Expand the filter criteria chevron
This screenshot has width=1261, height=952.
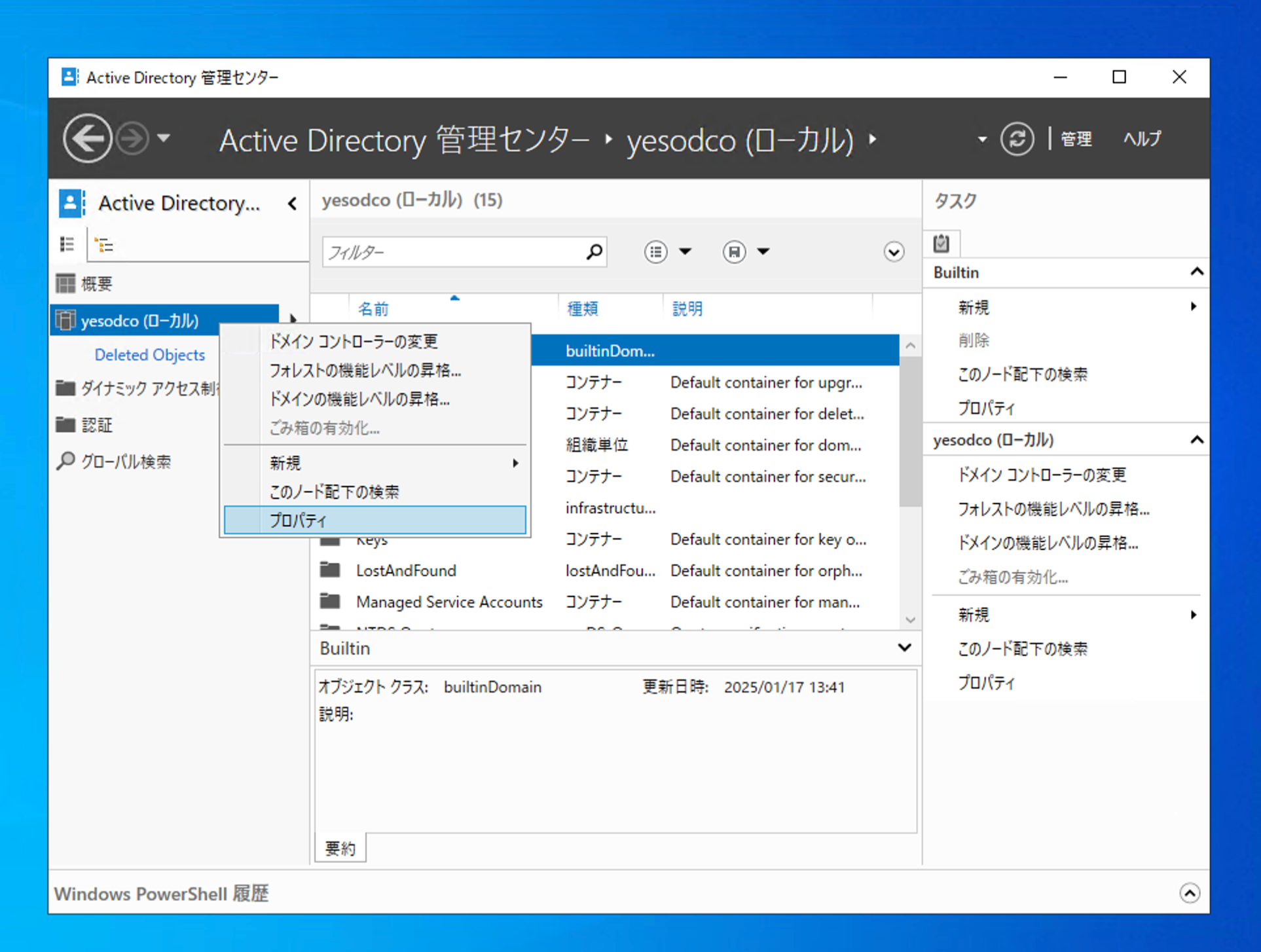894,251
